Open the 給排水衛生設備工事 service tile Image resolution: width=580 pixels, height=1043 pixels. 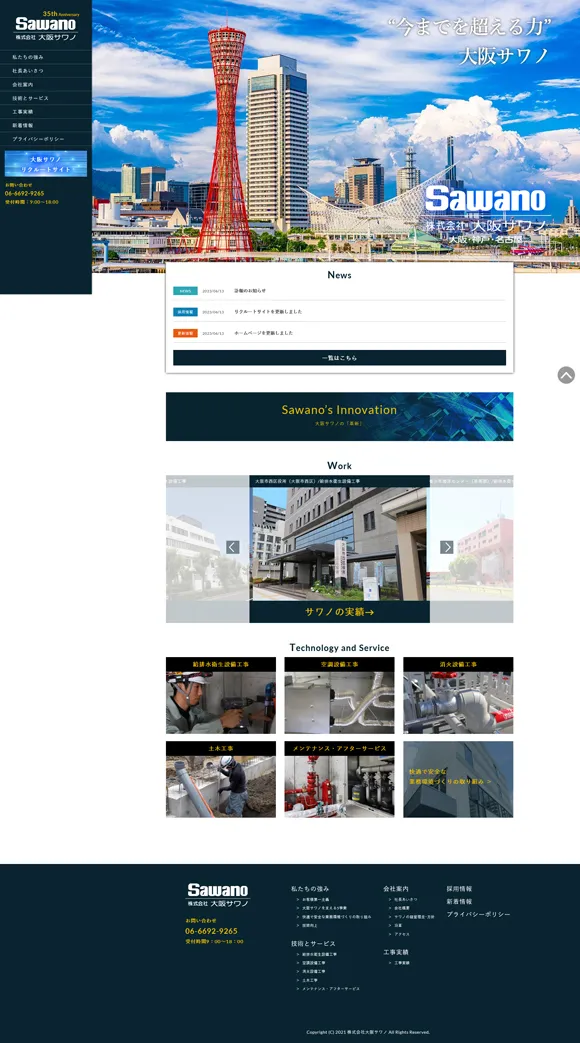pyautogui.click(x=221, y=695)
